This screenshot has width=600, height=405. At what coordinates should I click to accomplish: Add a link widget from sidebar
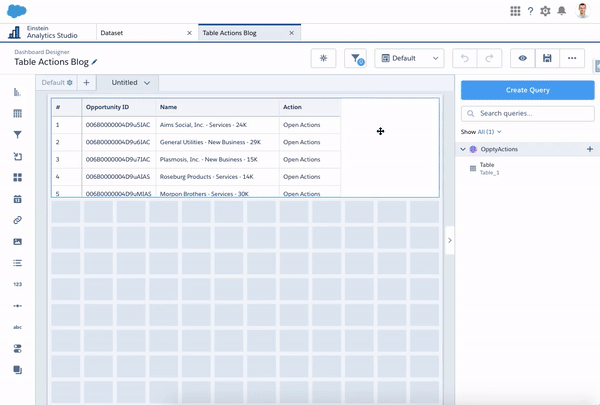[17, 220]
